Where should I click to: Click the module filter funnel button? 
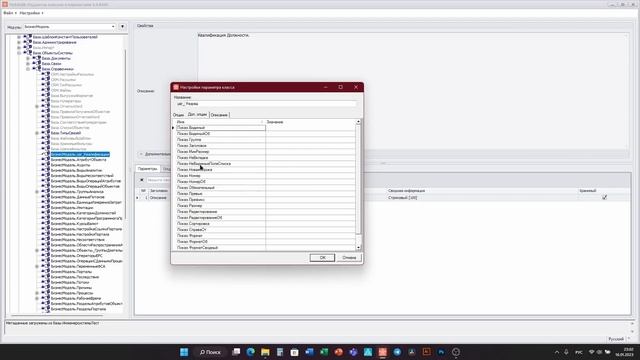[122, 27]
